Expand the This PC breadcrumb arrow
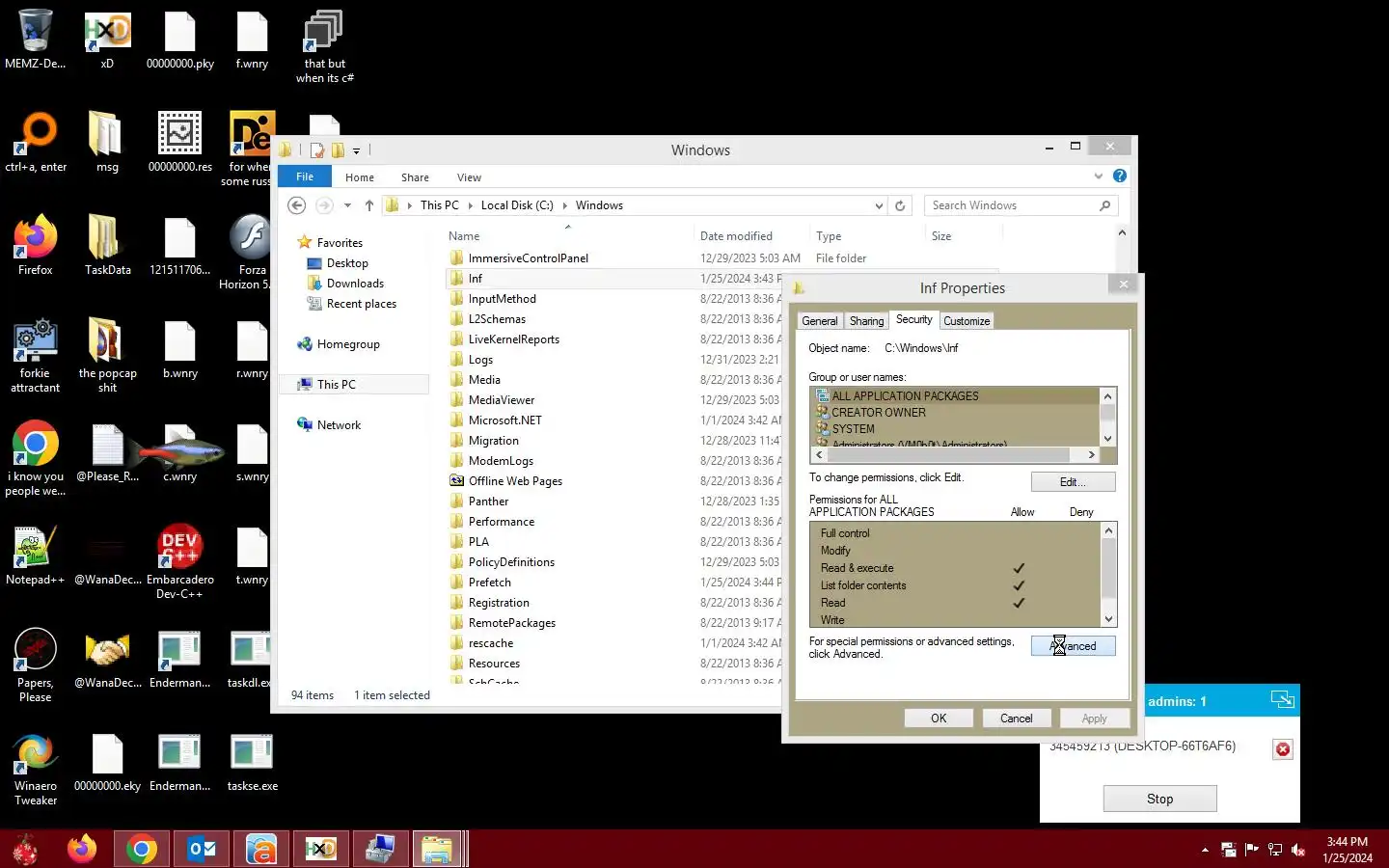 471,205
